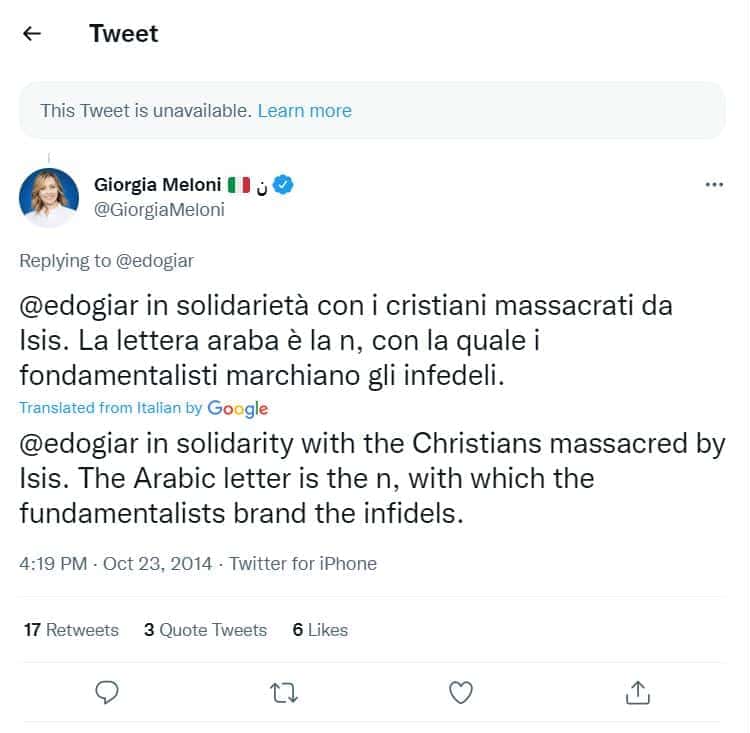
Task: Click the back arrow icon
Action: pos(32,33)
